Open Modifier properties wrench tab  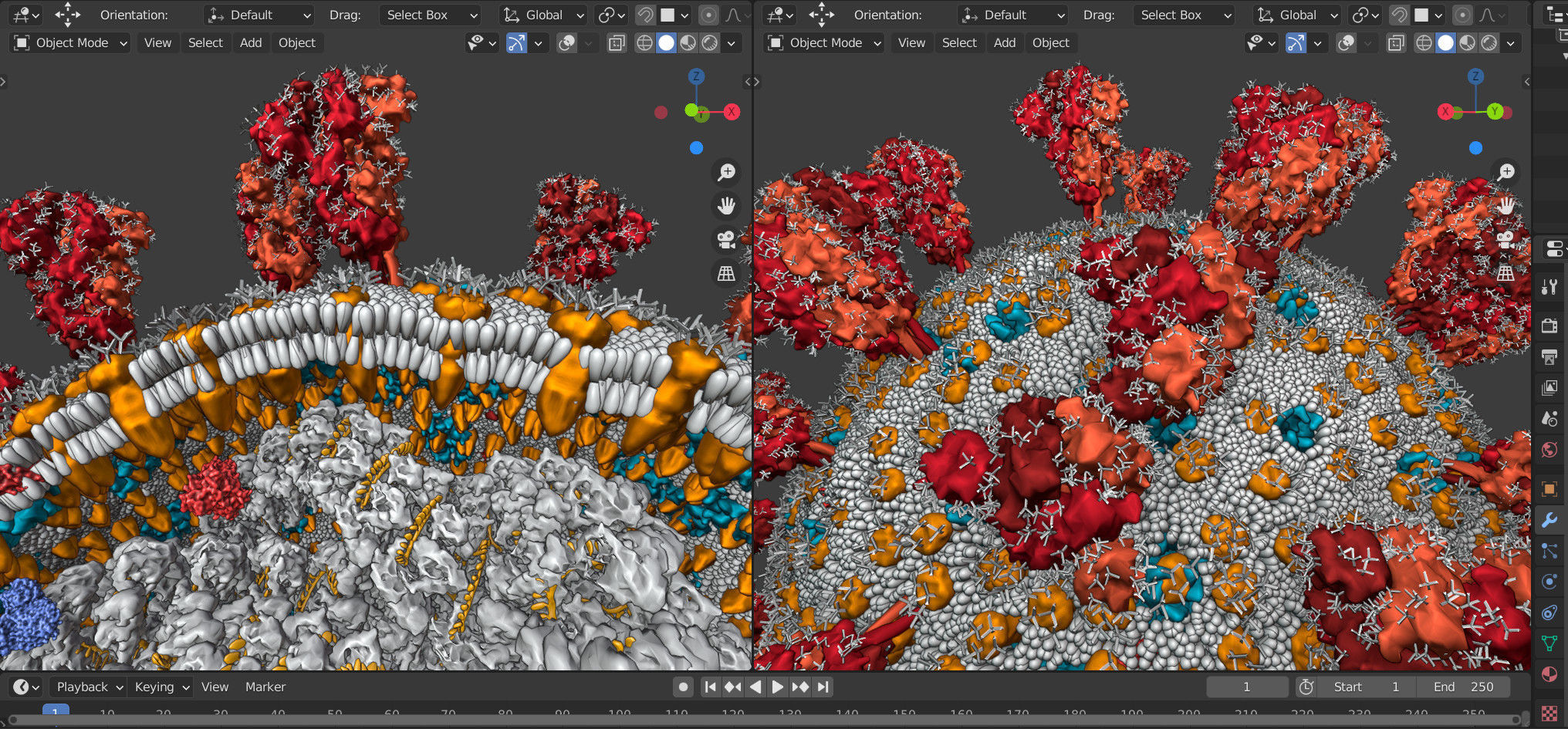tap(1549, 520)
